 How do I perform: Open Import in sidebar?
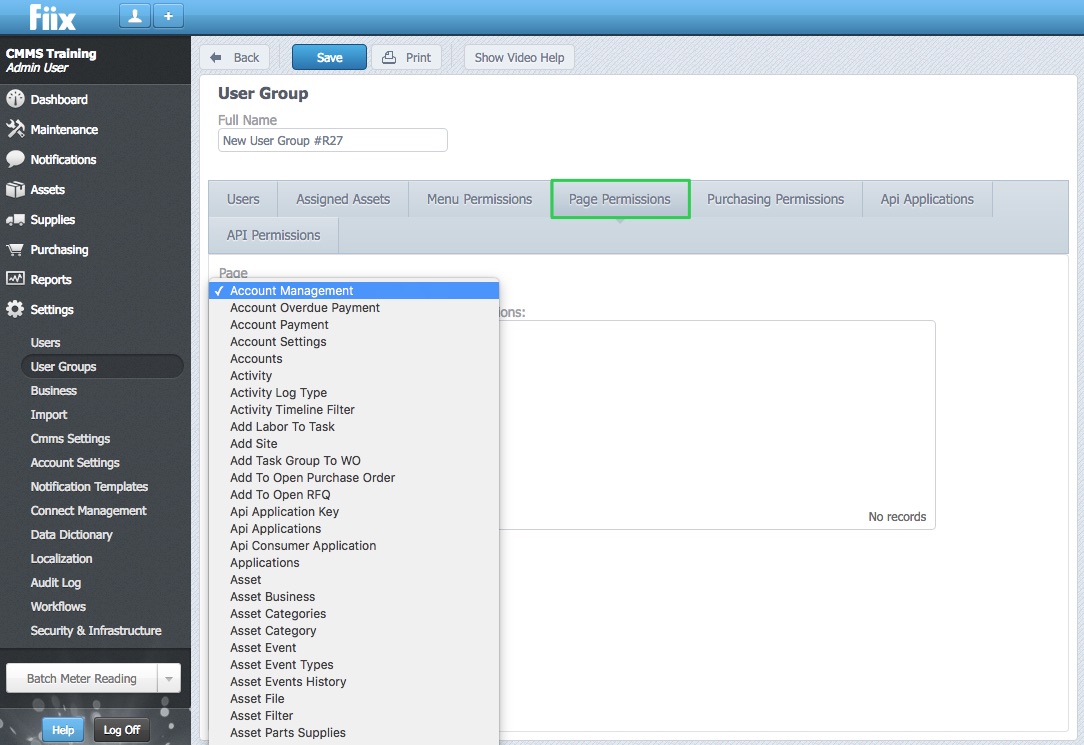[x=48, y=415]
